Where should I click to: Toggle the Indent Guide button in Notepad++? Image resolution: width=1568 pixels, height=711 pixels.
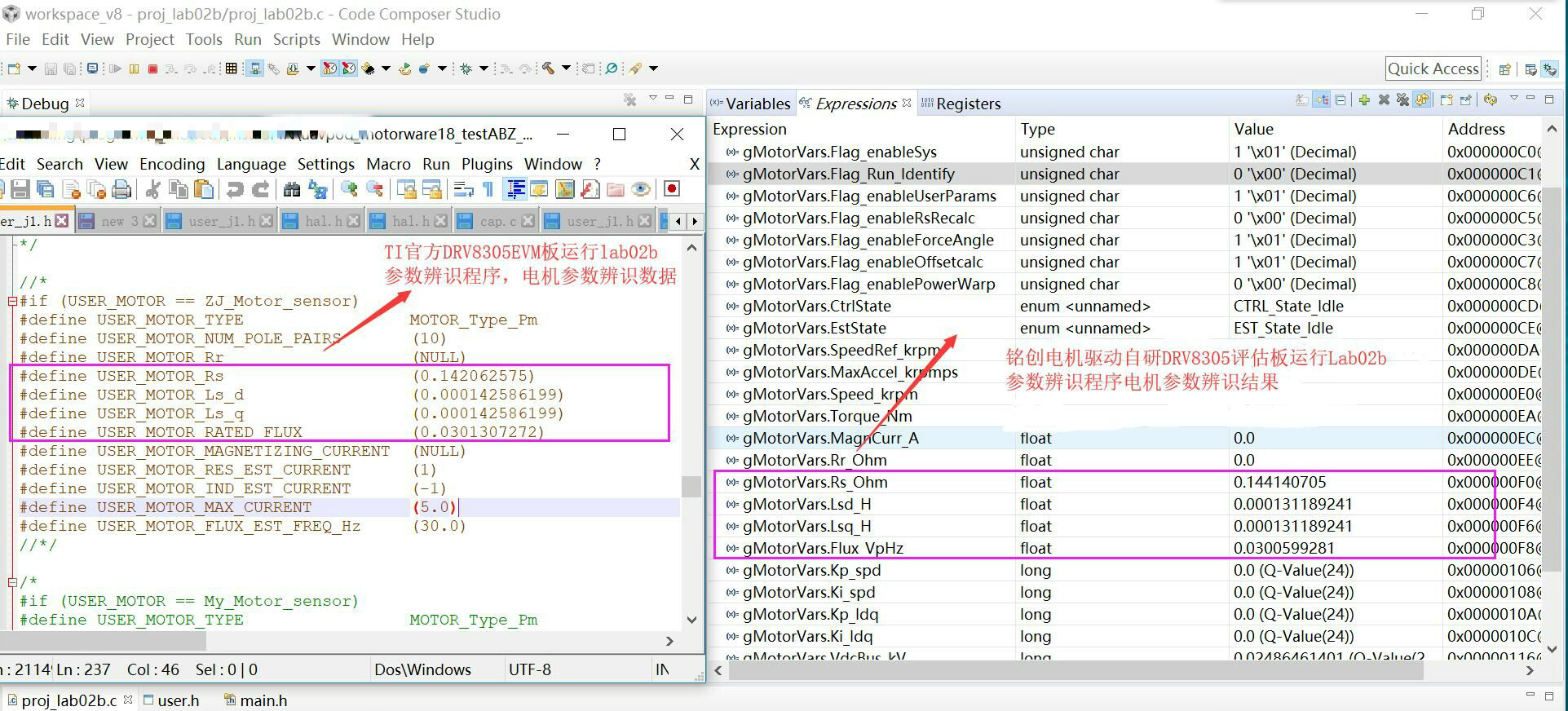pyautogui.click(x=515, y=189)
